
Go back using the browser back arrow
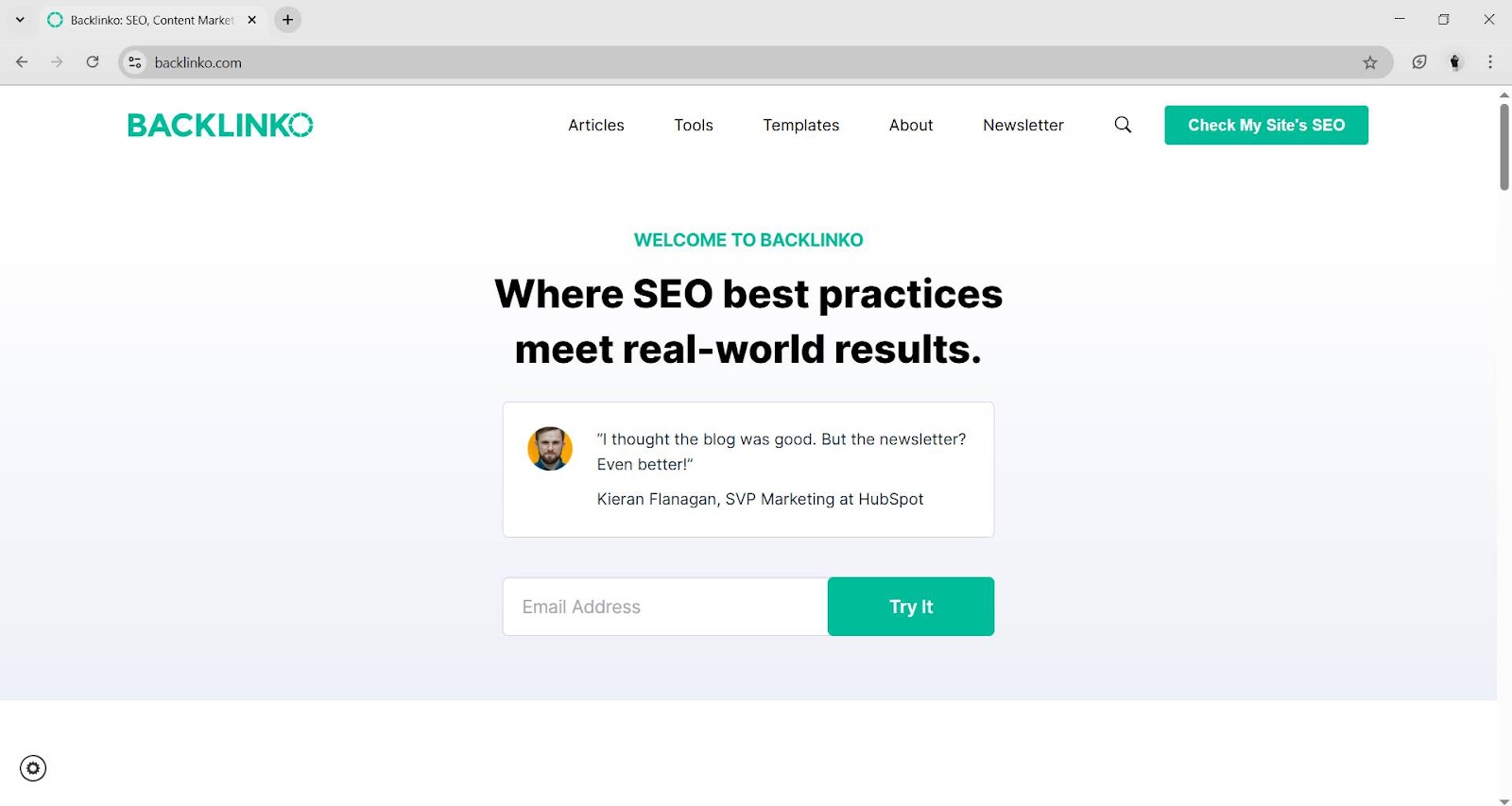click(21, 61)
